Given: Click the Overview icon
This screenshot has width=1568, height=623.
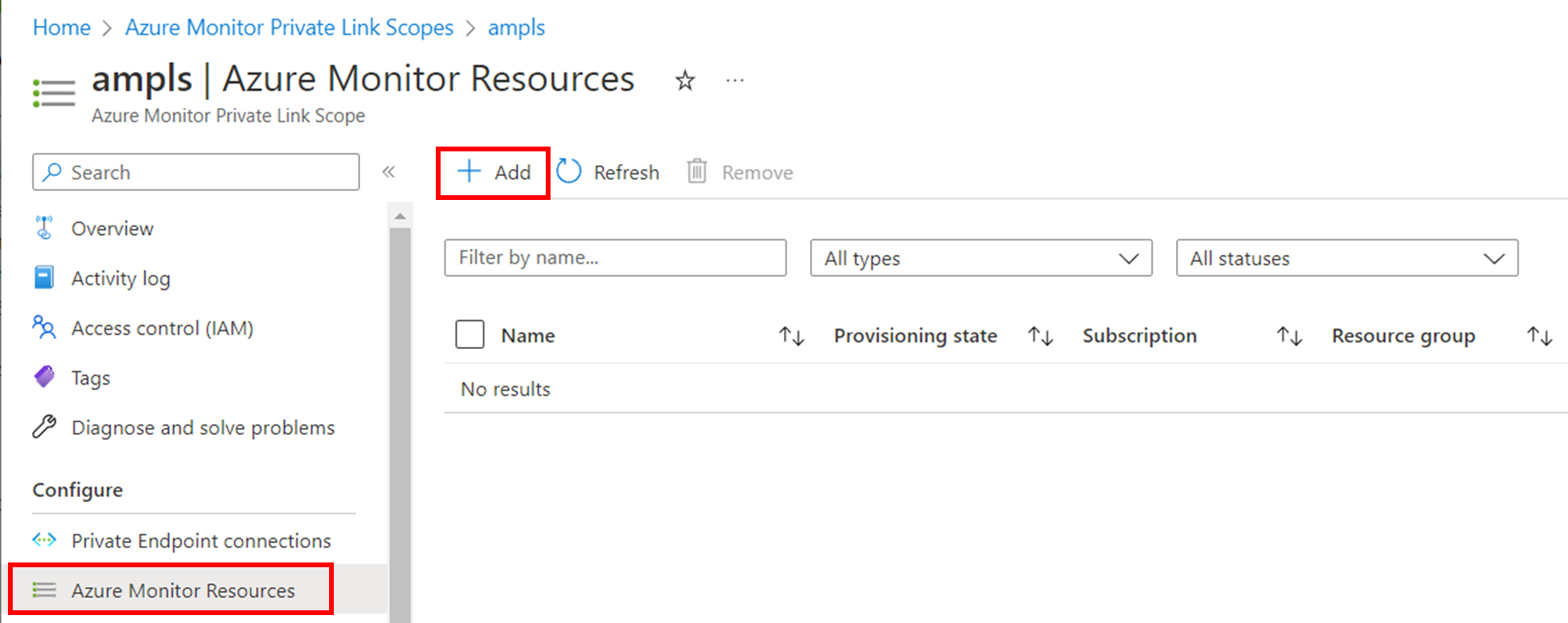Looking at the screenshot, I should [44, 228].
